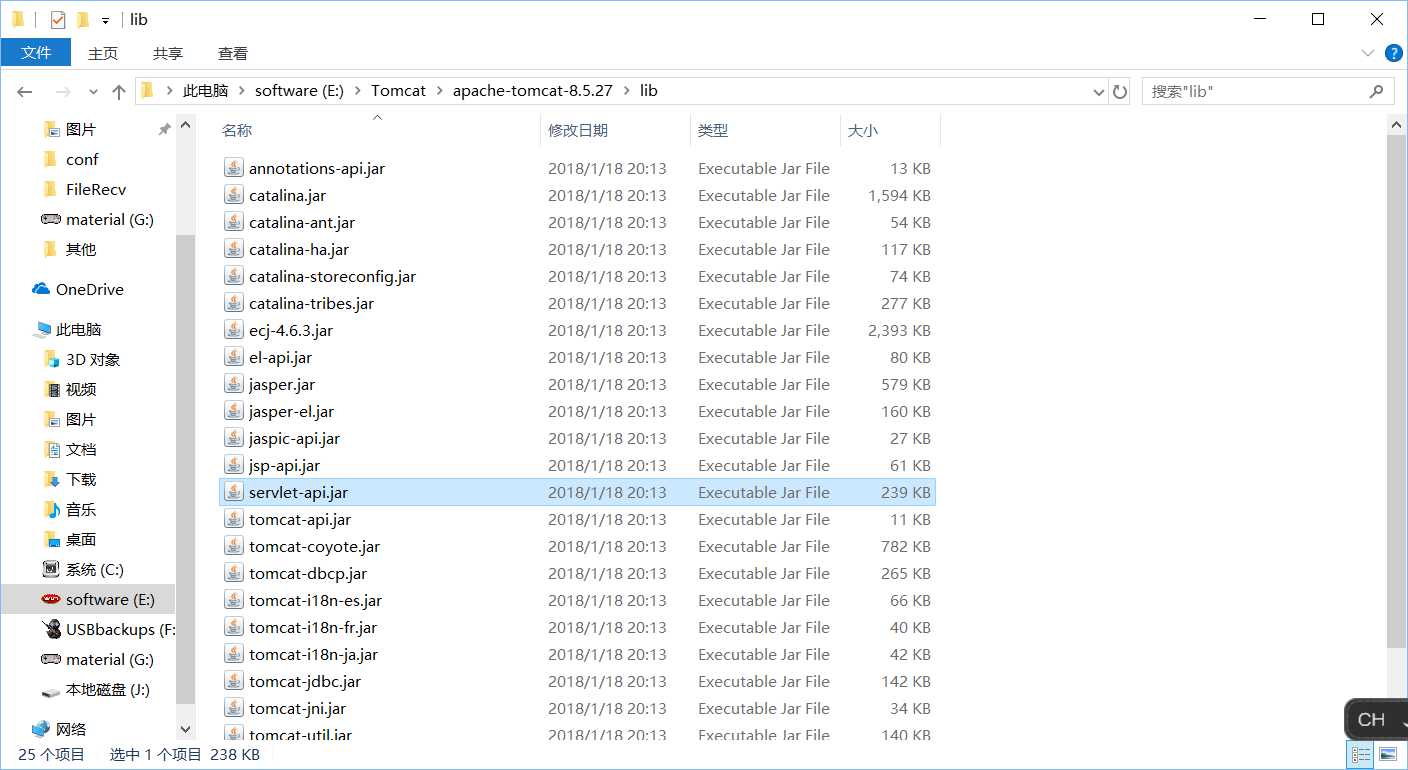Open the quick access toolbar customize dropdown
Image resolution: width=1408 pixels, height=770 pixels.
(105, 20)
